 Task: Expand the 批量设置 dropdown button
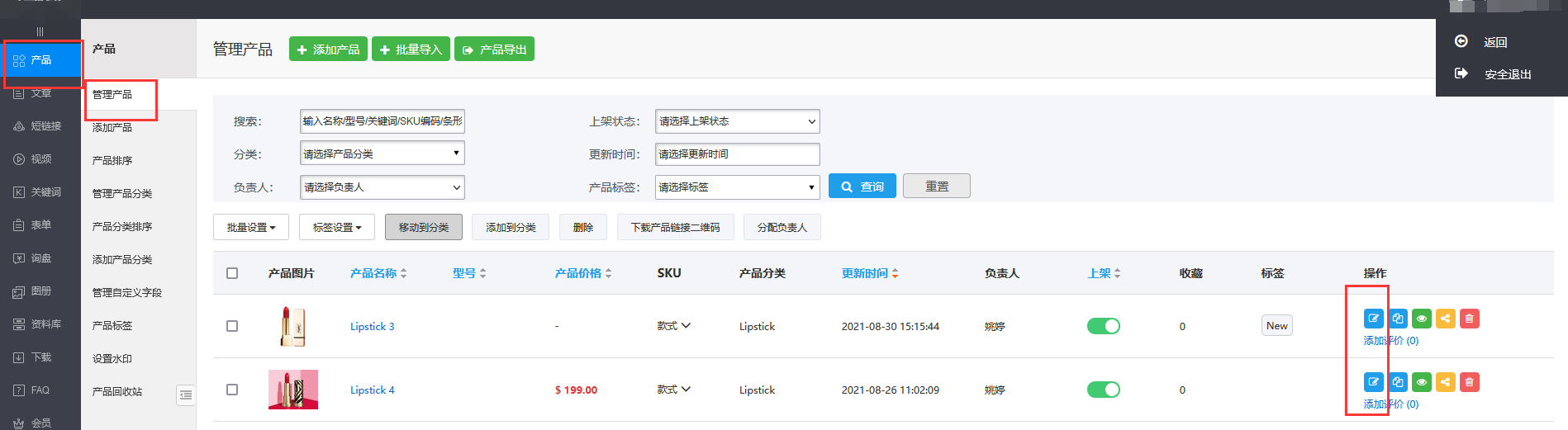click(x=251, y=227)
